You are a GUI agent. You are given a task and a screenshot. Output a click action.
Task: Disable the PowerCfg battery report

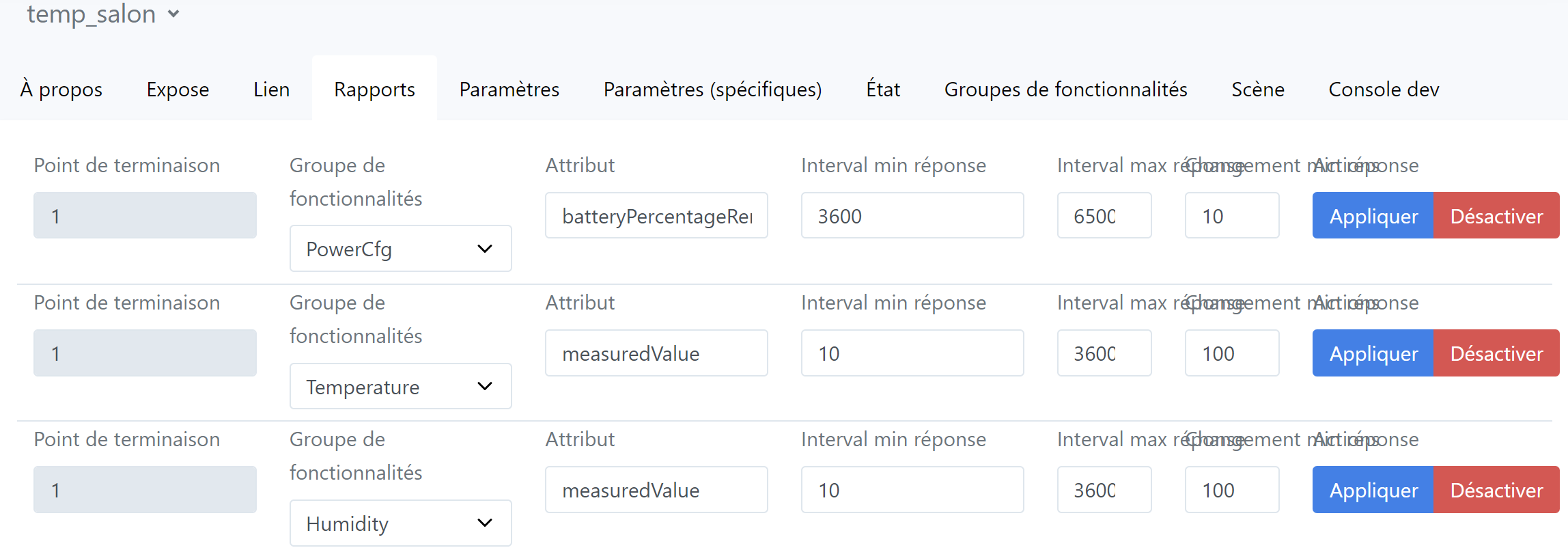[1496, 216]
